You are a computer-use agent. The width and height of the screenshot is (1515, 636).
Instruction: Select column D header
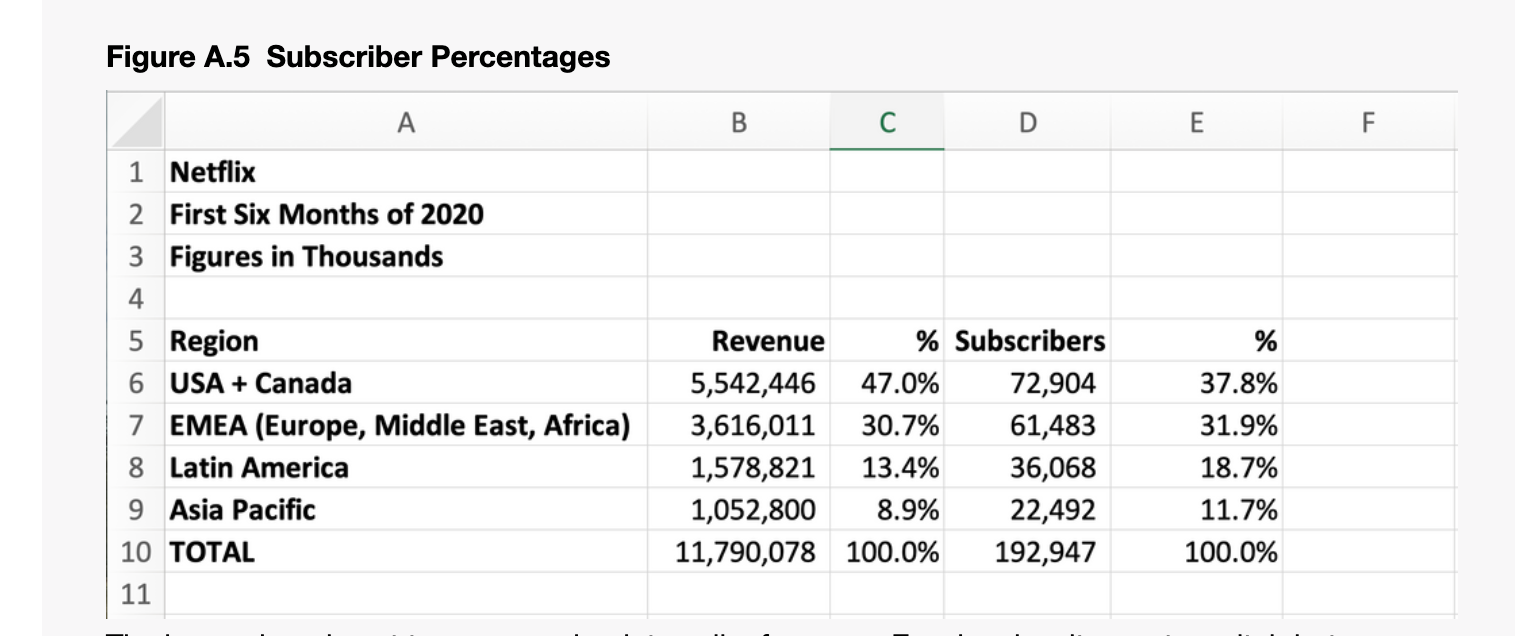(x=1027, y=122)
